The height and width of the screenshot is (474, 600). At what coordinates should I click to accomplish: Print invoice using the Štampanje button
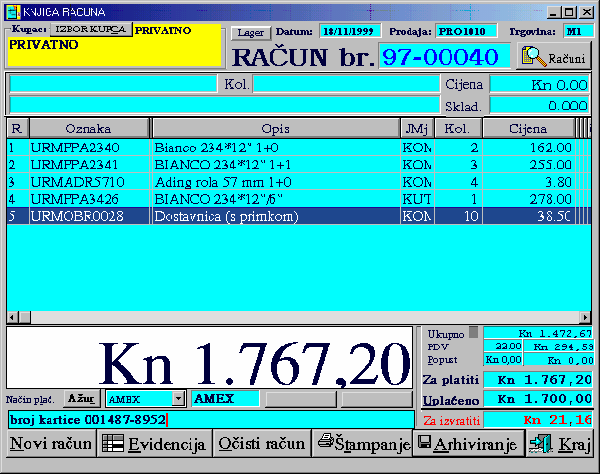pyautogui.click(x=362, y=443)
